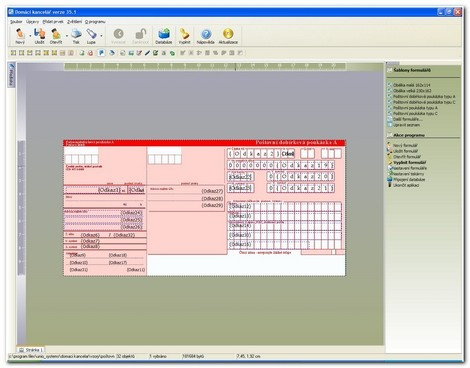Click the Otevřít toolbar icon
The width and height of the screenshot is (470, 368).
point(56,34)
